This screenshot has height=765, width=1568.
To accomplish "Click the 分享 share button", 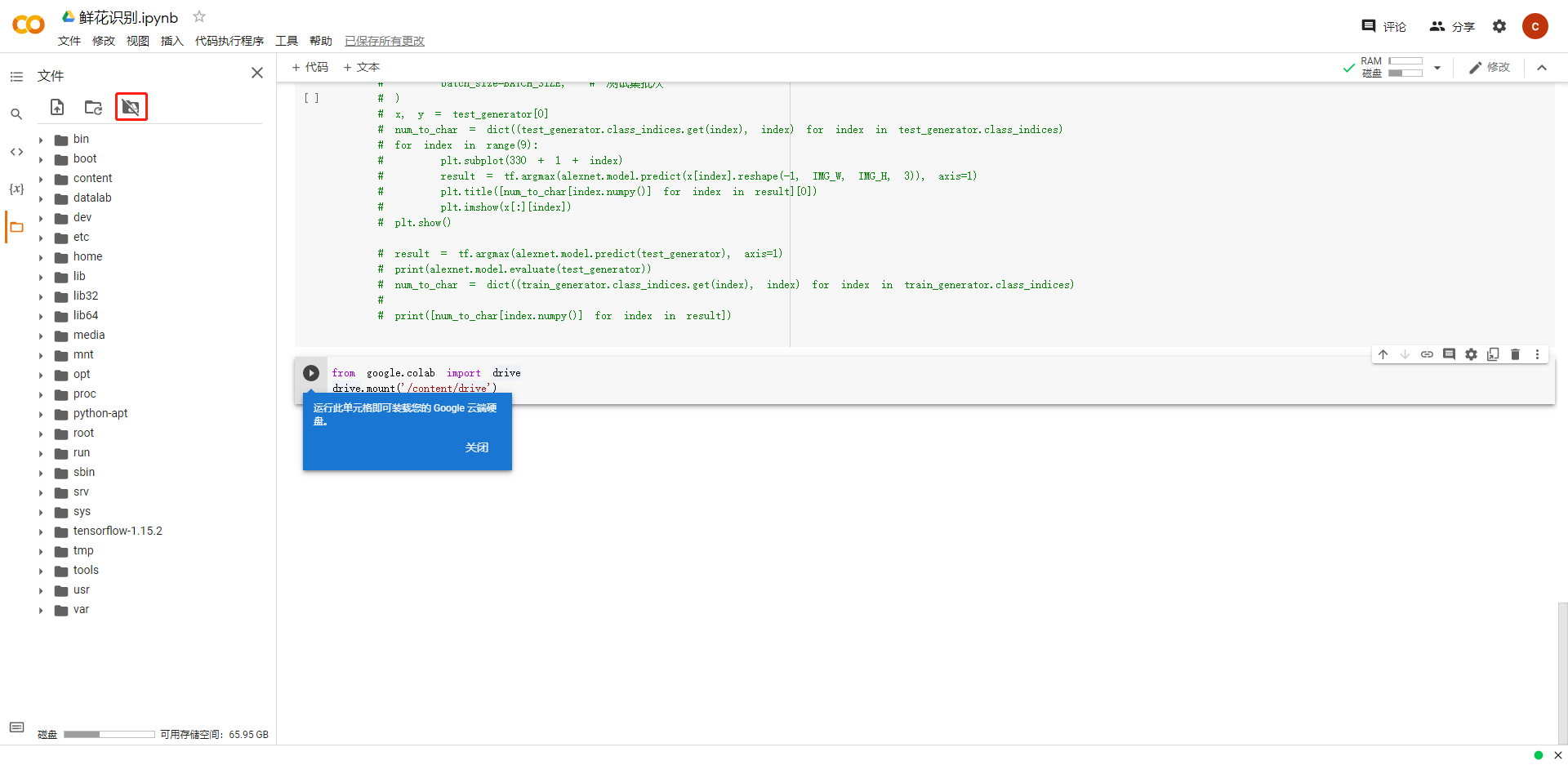I will 1452,26.
